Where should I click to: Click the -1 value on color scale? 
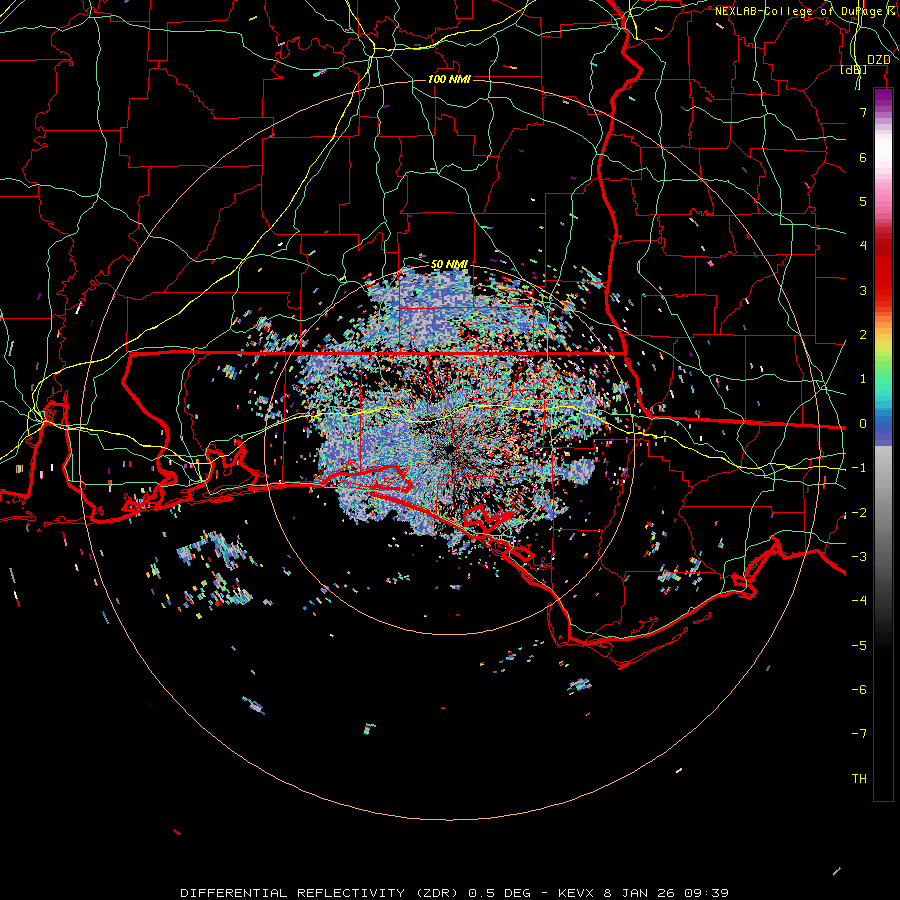(x=859, y=468)
